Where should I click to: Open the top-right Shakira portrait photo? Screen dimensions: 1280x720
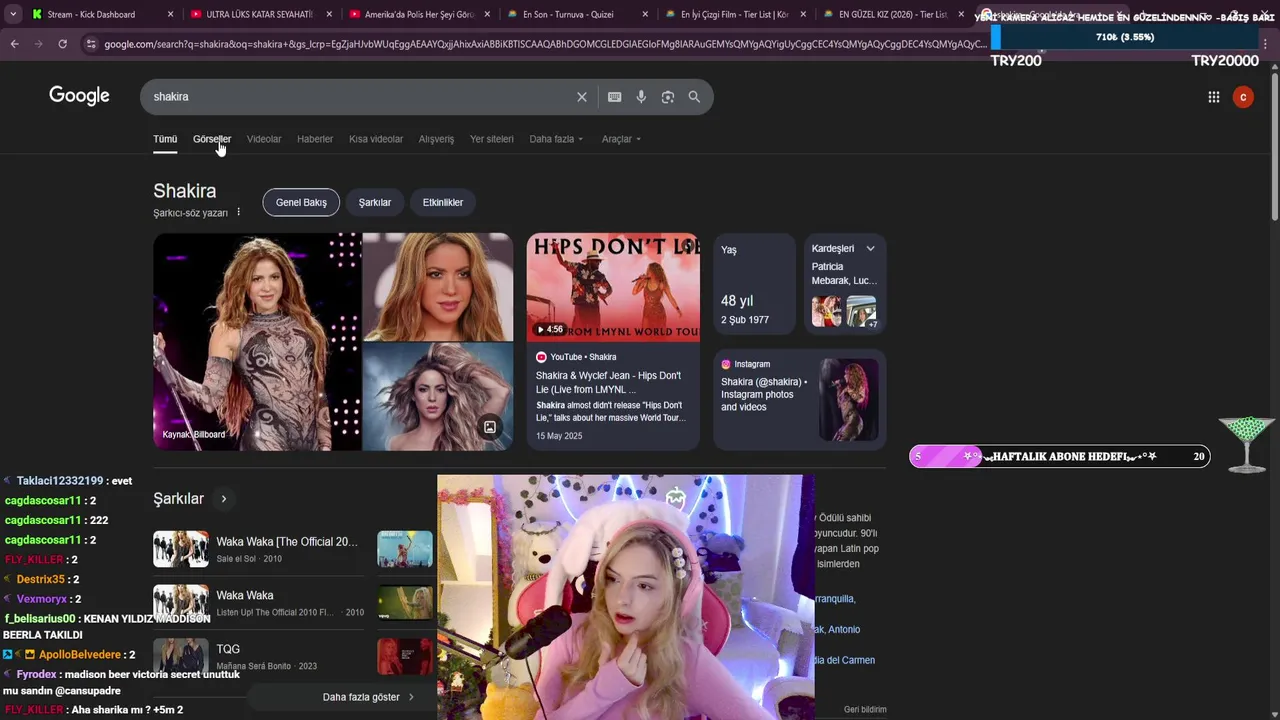click(438, 286)
